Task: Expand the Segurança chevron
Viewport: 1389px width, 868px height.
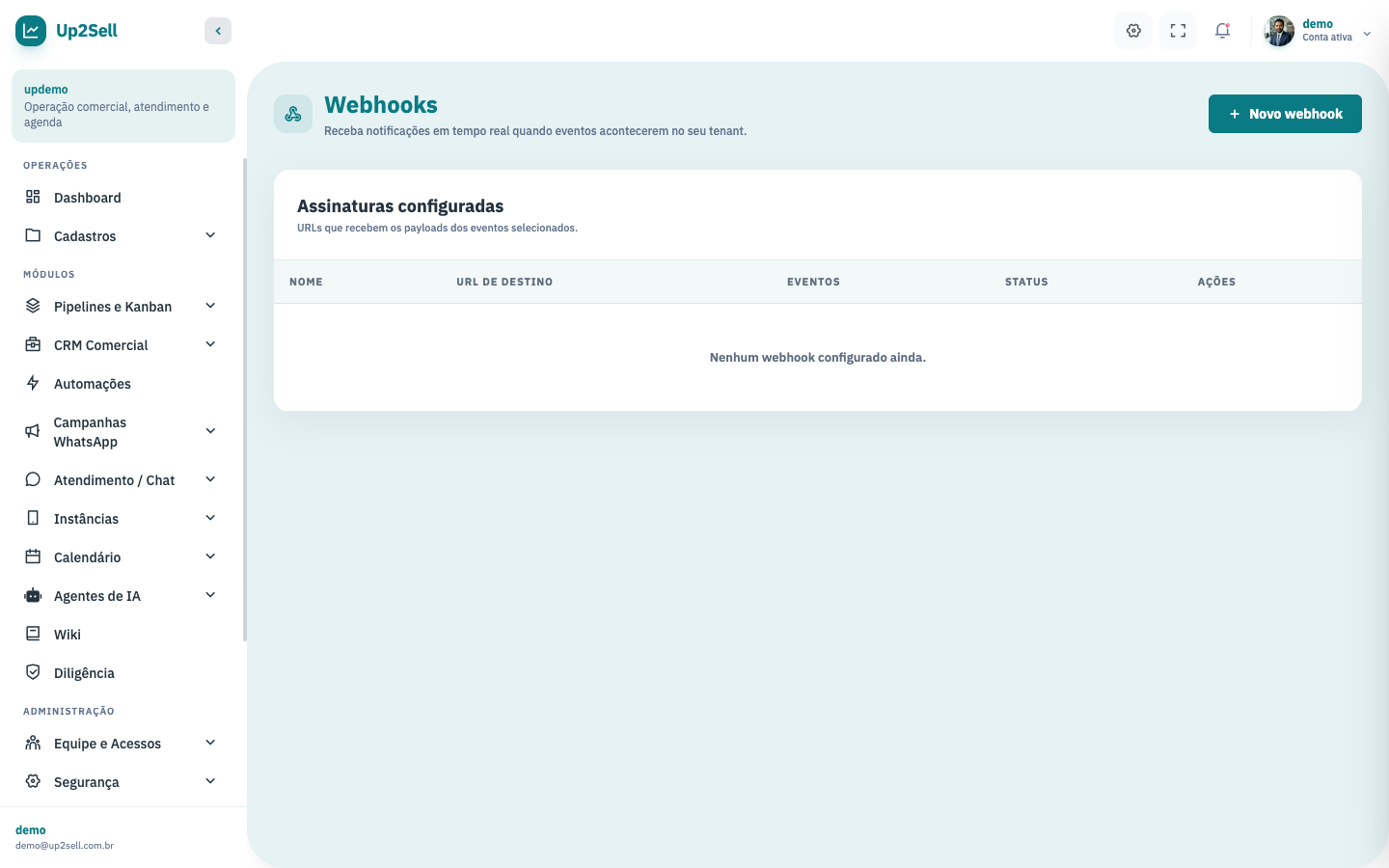Action: pos(210,781)
